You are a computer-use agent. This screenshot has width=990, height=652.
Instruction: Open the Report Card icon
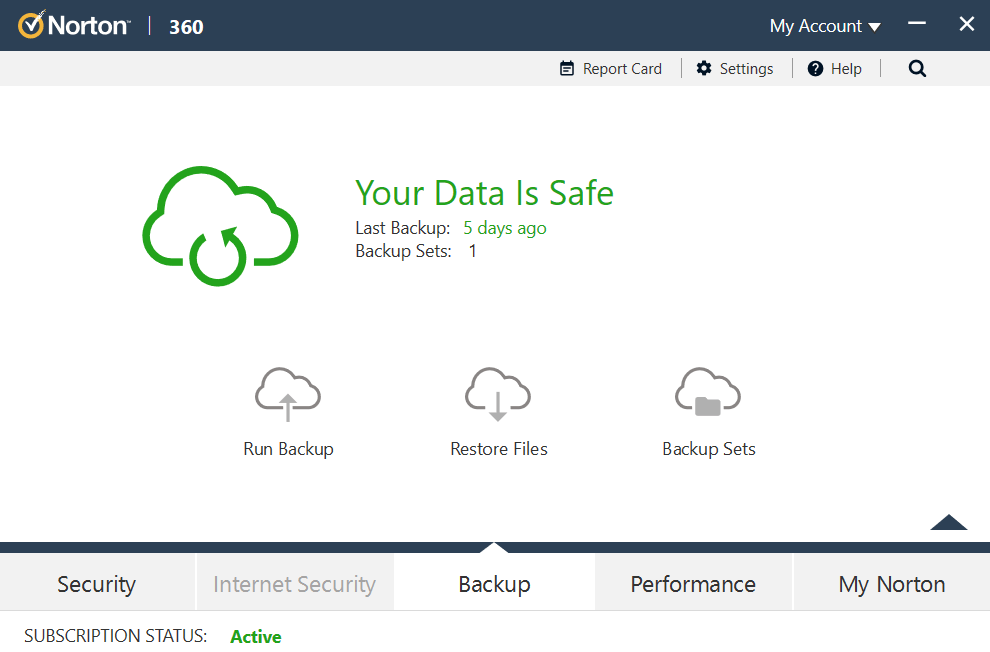(566, 68)
